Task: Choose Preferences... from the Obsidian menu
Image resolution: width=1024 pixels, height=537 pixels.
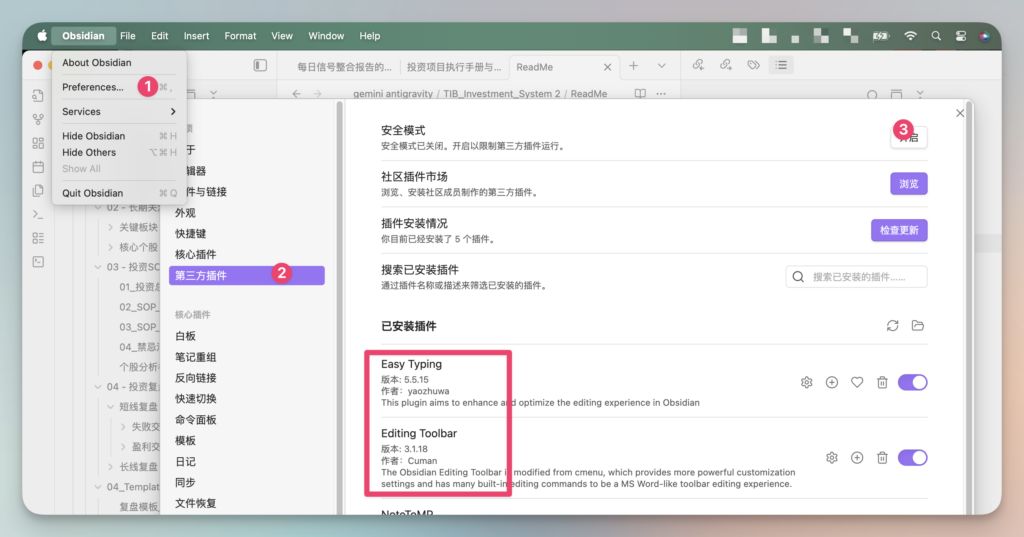Action: 93,87
